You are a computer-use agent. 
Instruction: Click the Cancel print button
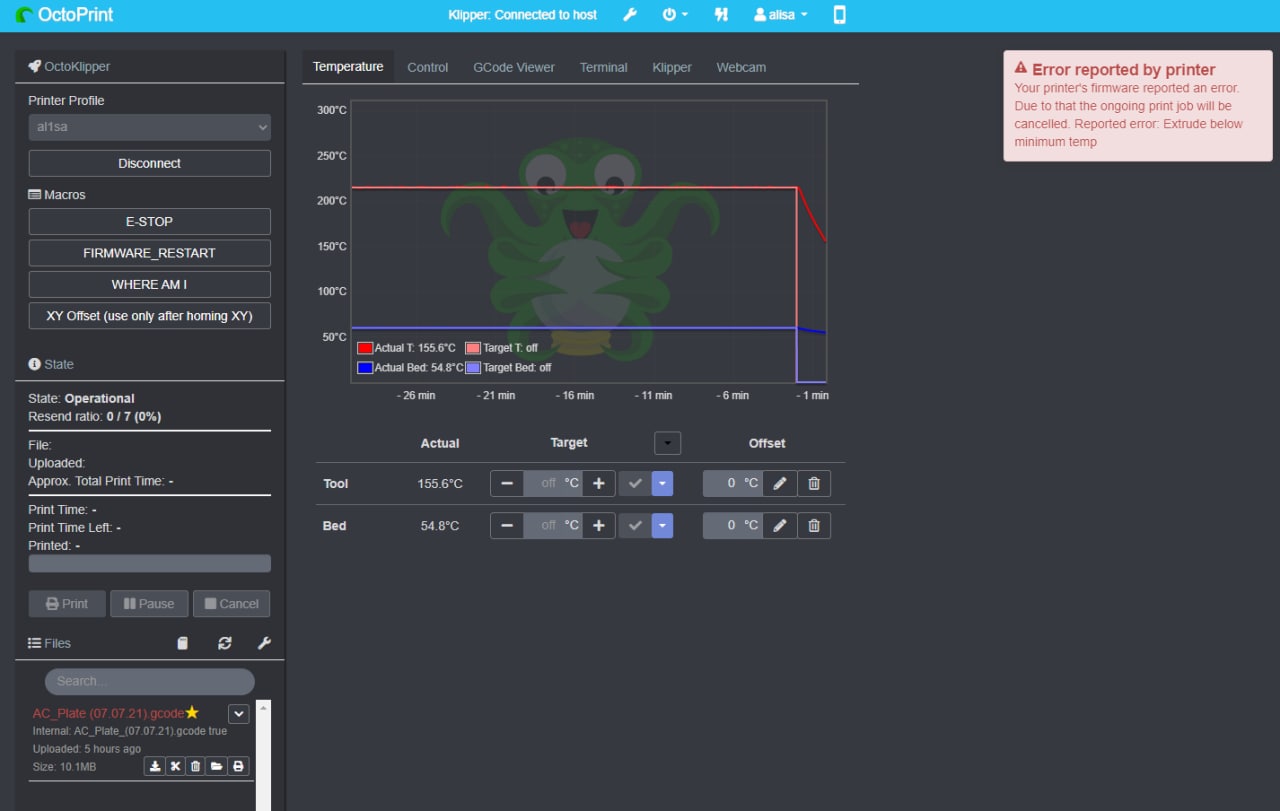(231, 604)
